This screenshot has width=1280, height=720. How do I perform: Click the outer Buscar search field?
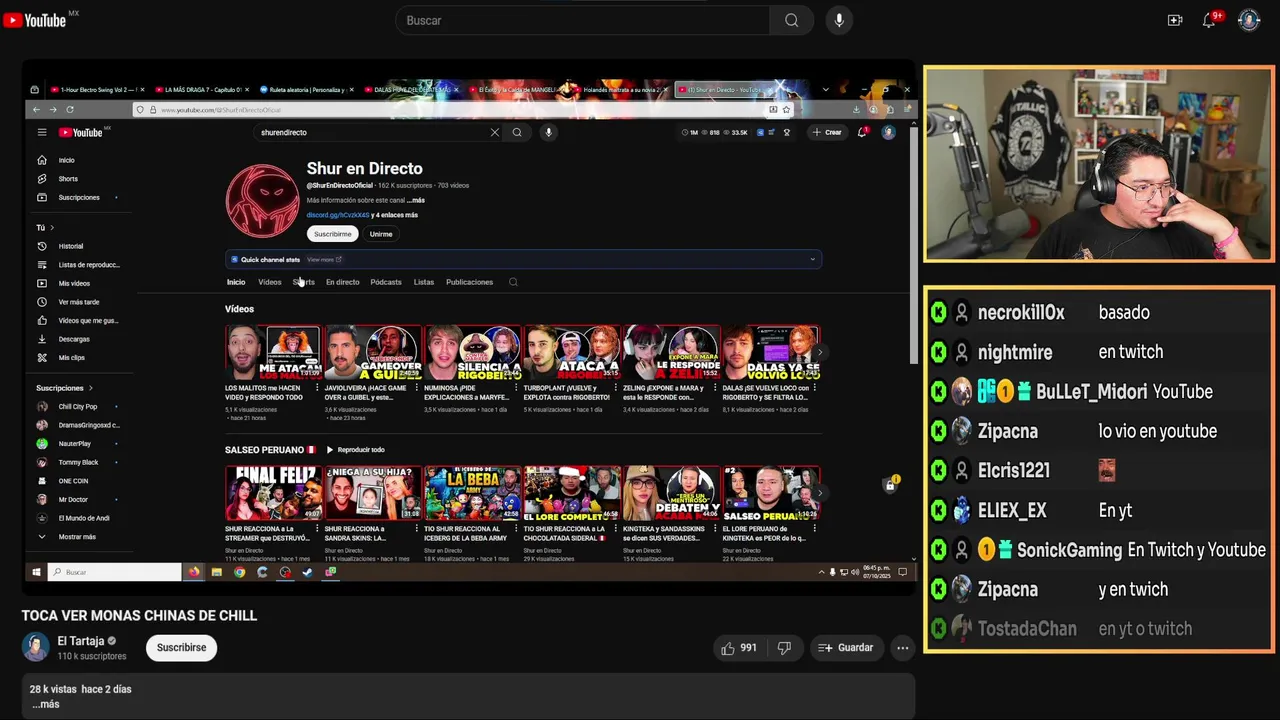[583, 20]
